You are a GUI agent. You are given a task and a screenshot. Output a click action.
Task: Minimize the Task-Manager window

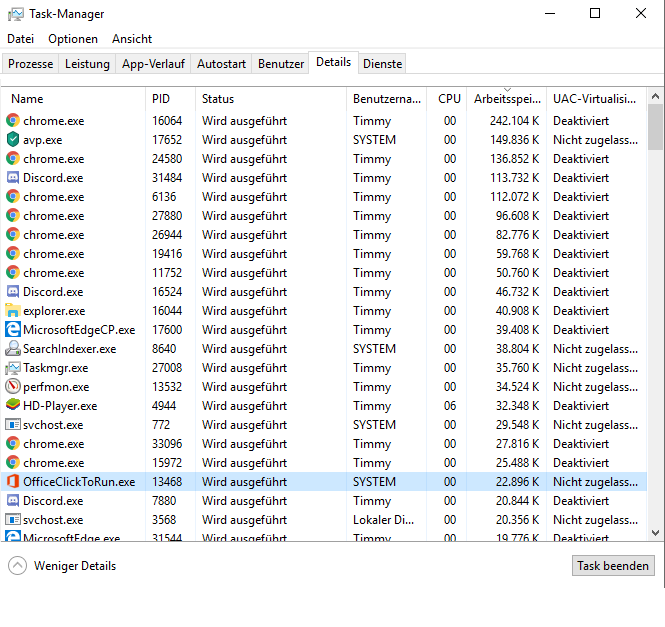pos(550,14)
